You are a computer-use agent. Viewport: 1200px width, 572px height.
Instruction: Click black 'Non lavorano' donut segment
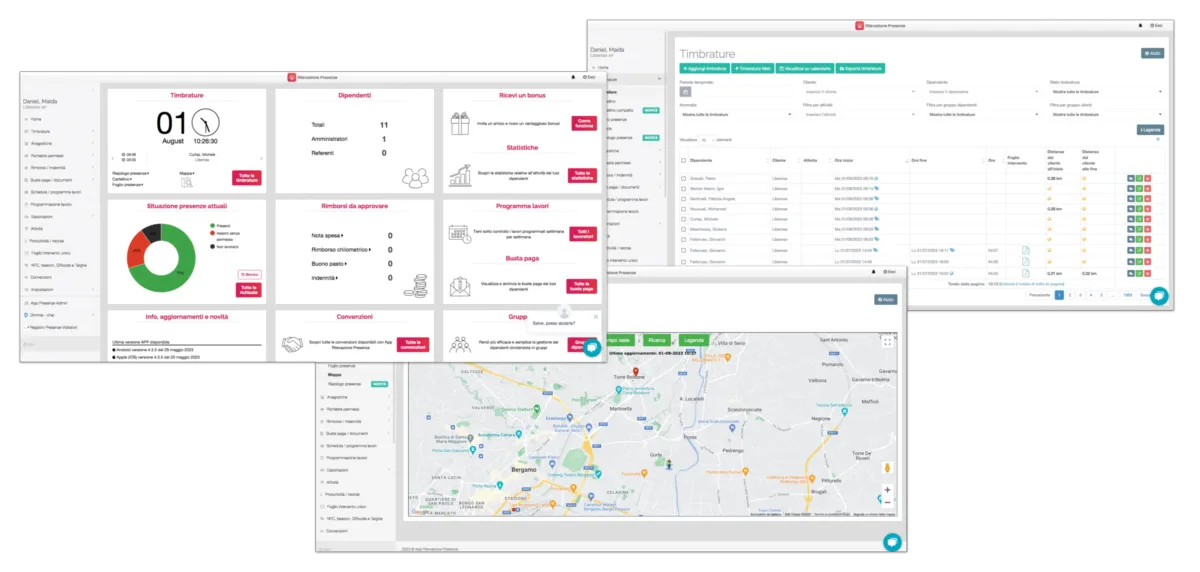point(152,231)
